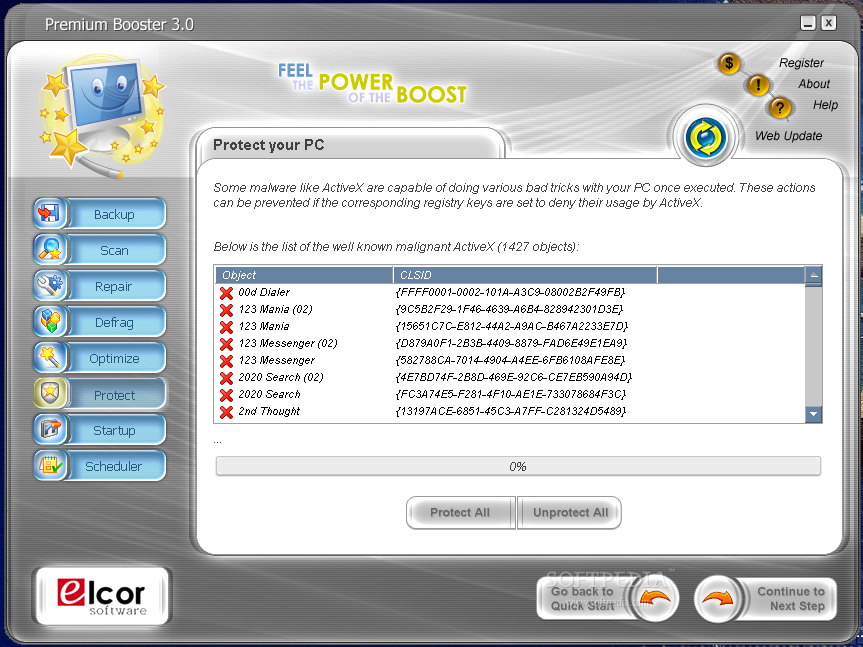Image resolution: width=863 pixels, height=647 pixels.
Task: Go to the Repair section
Action: point(114,286)
